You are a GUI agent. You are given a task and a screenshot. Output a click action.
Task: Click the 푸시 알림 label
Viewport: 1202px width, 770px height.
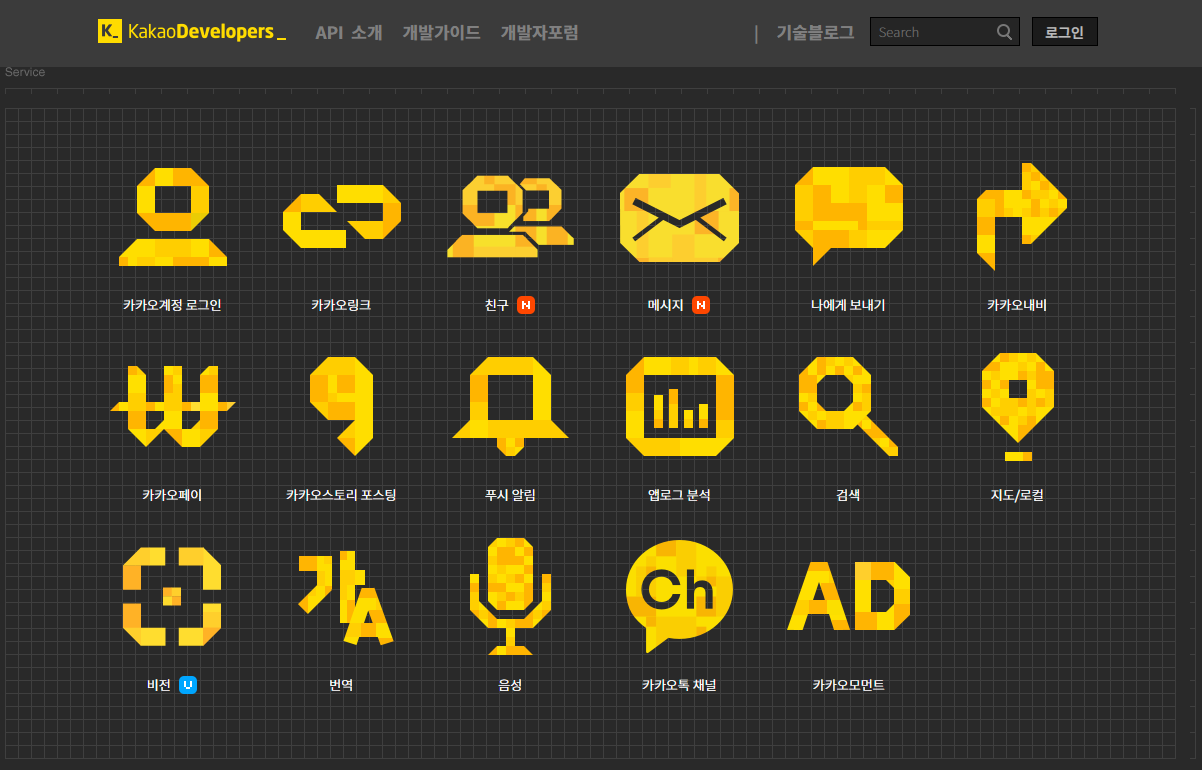(x=510, y=495)
